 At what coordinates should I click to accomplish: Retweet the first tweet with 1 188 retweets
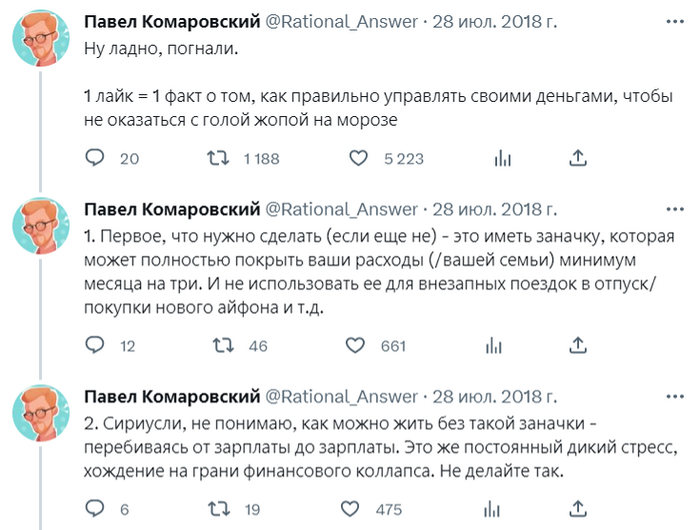tap(217, 158)
